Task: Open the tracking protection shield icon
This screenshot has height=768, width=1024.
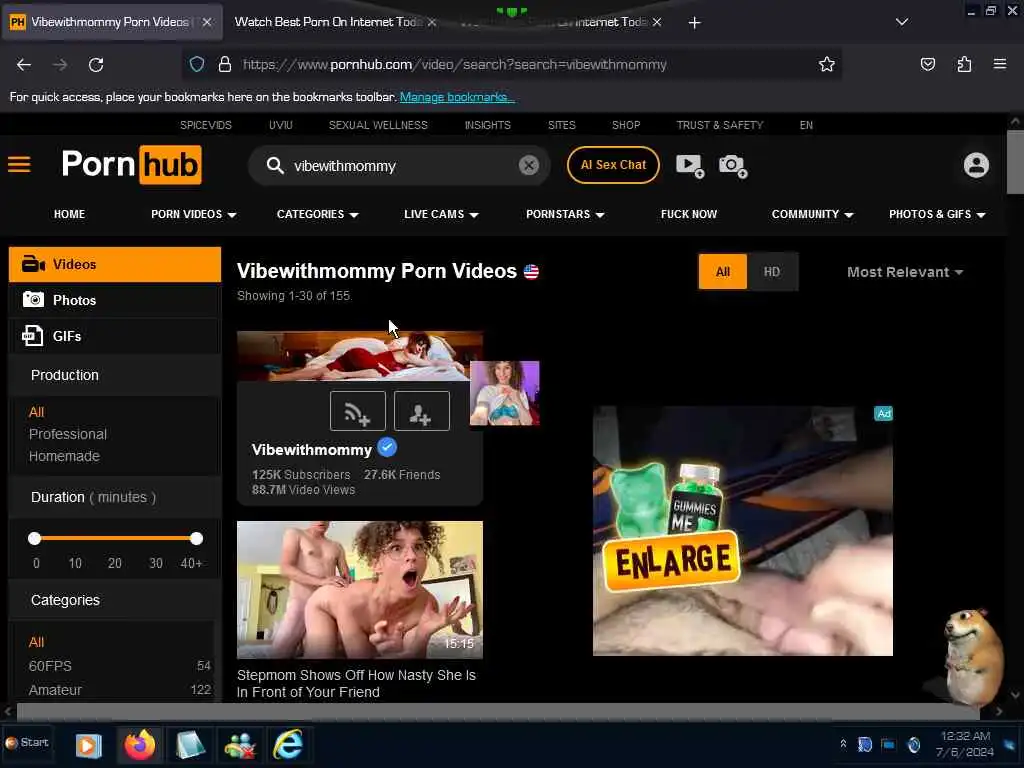Action: pos(197,64)
